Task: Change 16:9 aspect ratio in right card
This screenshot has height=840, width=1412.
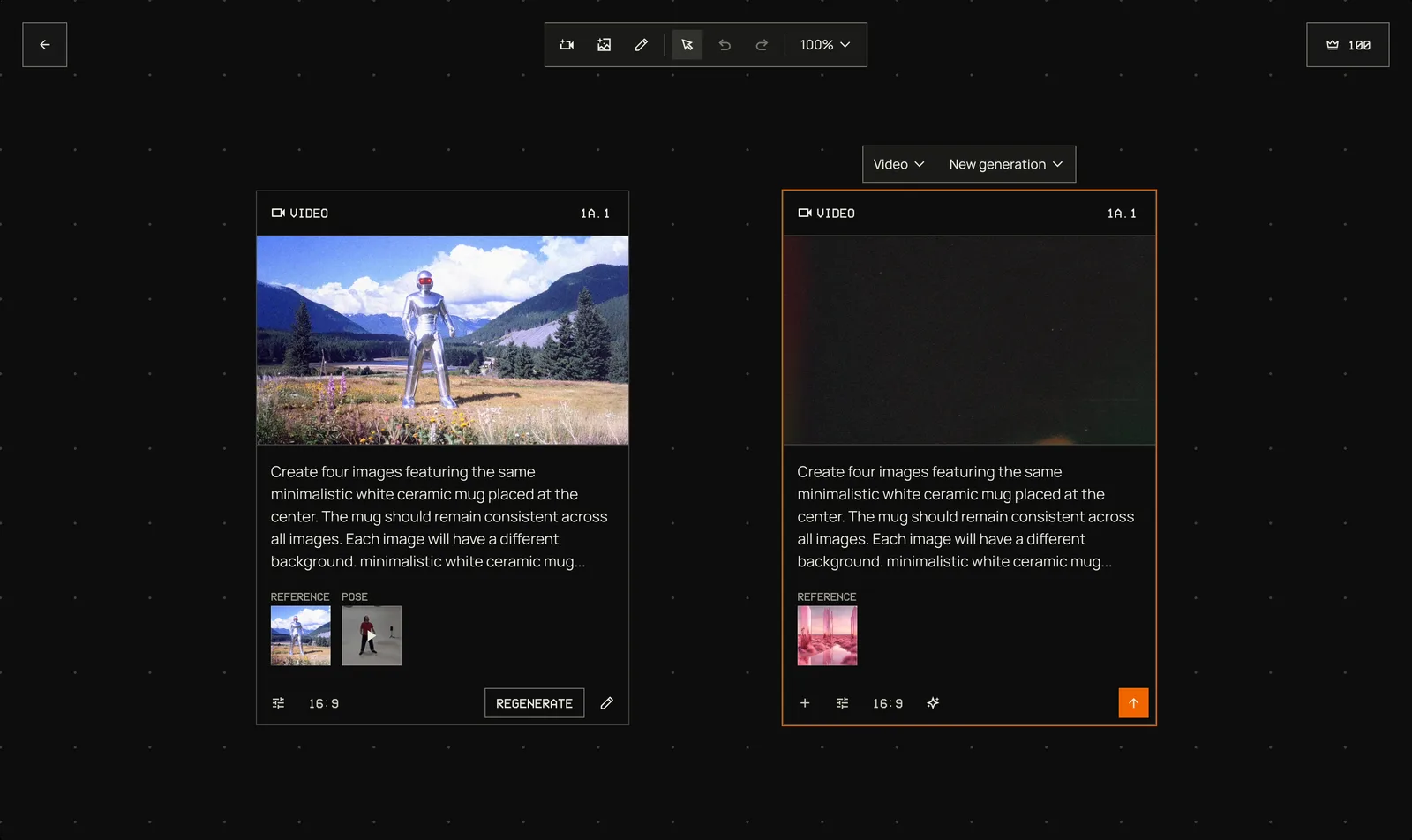Action: click(x=887, y=703)
